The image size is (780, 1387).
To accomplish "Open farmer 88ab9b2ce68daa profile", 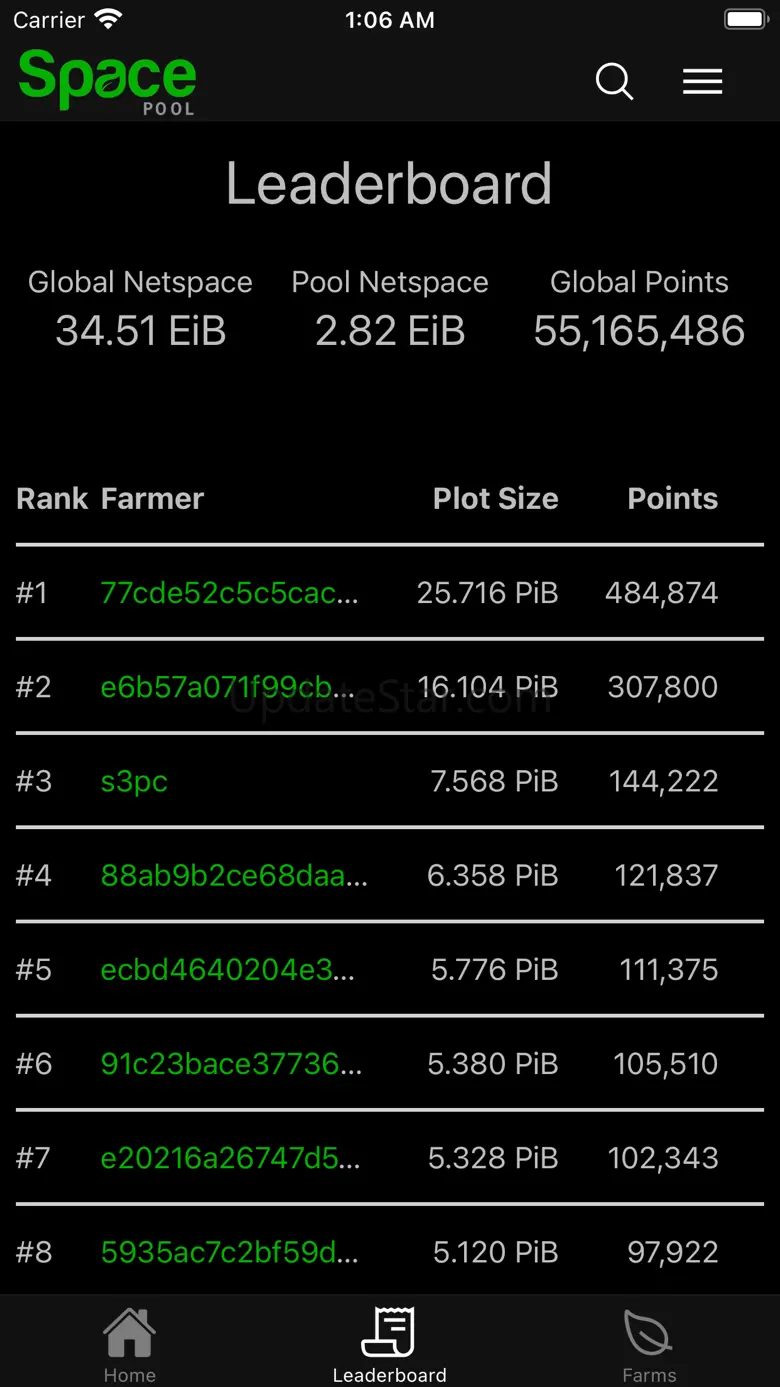I will (x=234, y=875).
